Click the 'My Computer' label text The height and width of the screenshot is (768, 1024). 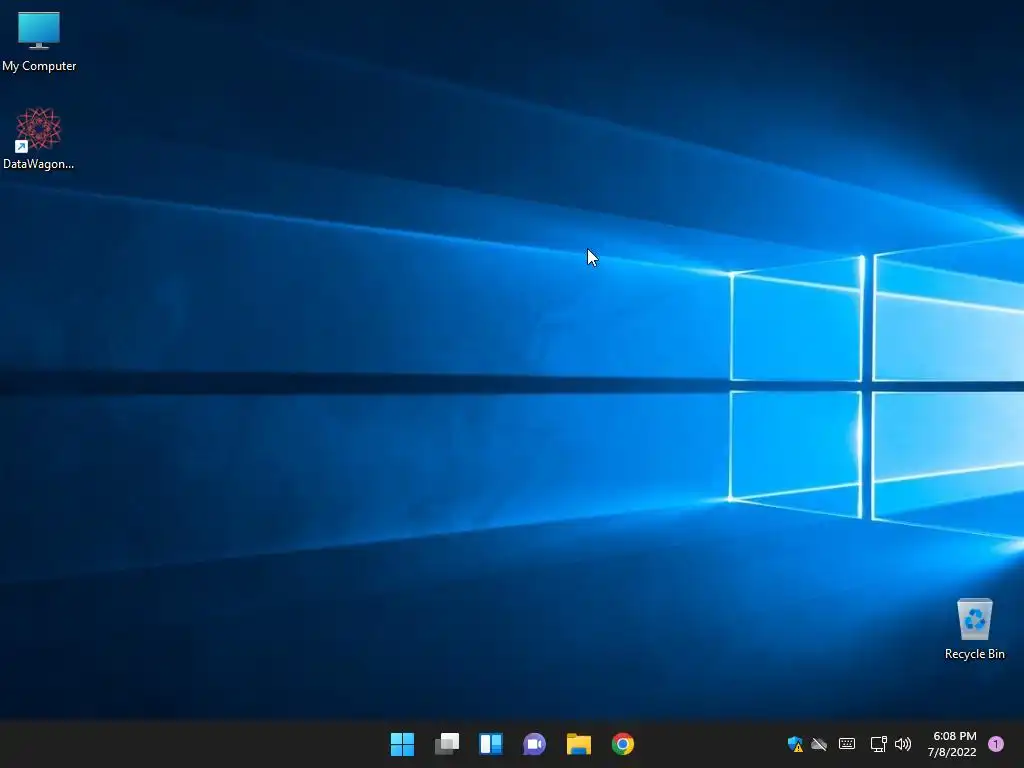click(x=39, y=66)
